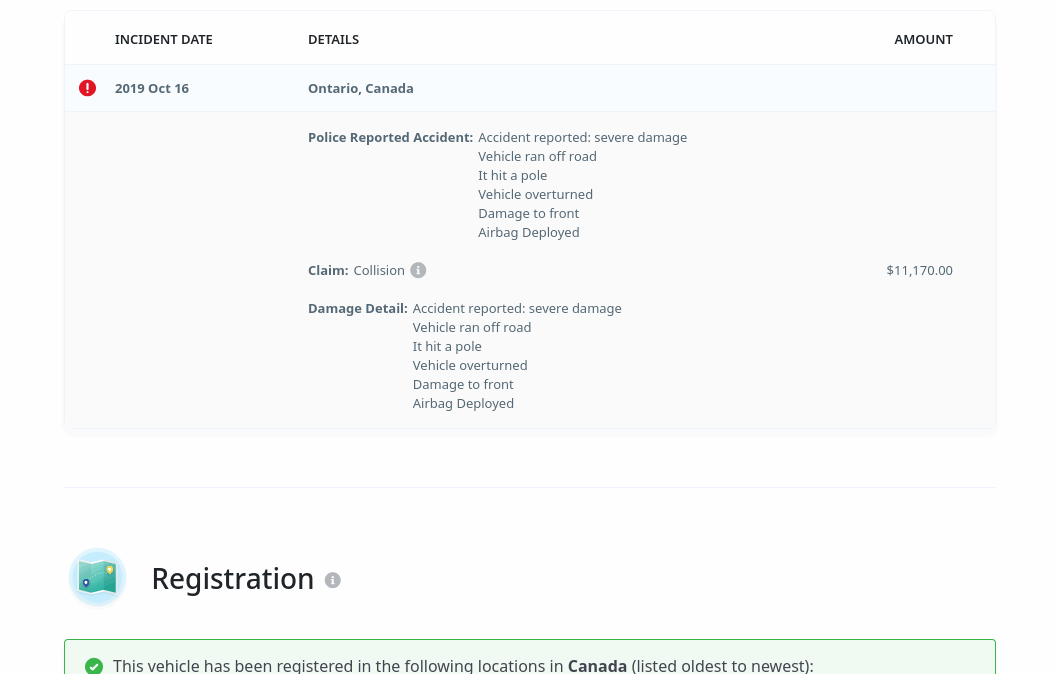Click the Ontario, Canada location text
This screenshot has width=1055, height=674.
(x=361, y=89)
